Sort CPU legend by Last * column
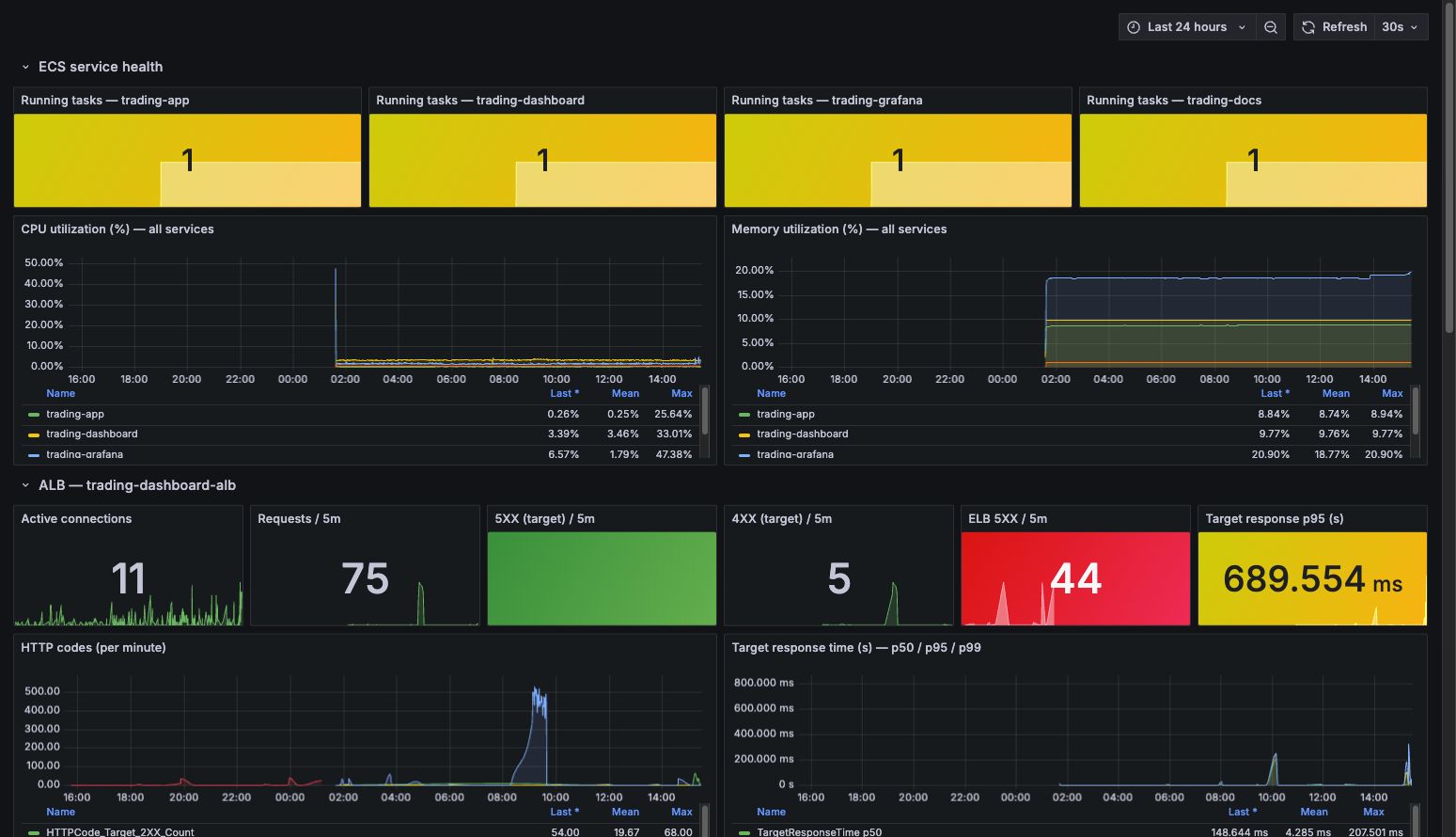The image size is (1456, 837). (564, 394)
